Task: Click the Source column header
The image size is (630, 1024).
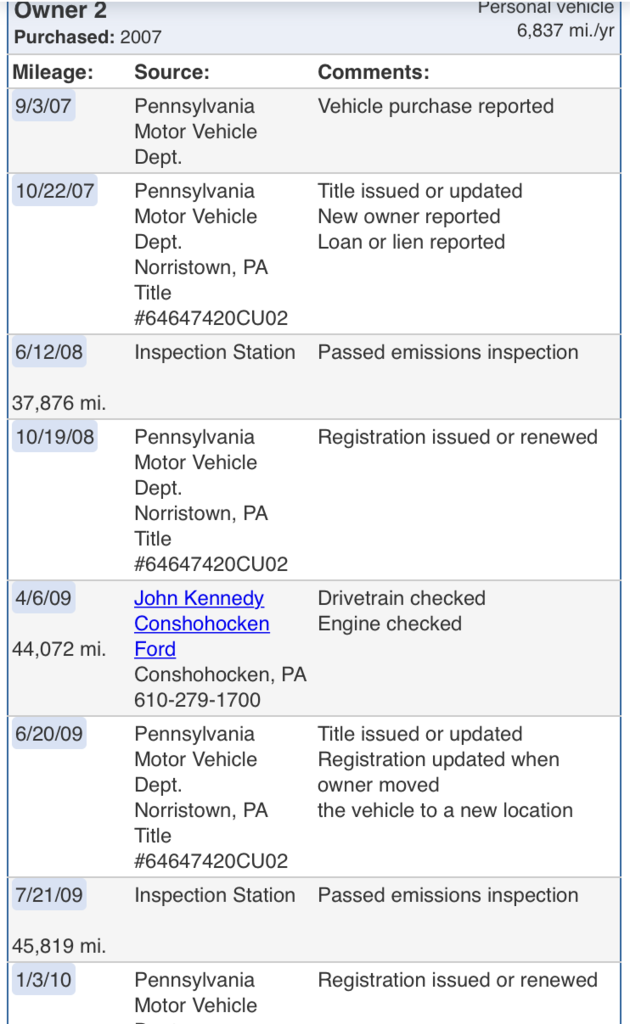Action: coord(172,72)
